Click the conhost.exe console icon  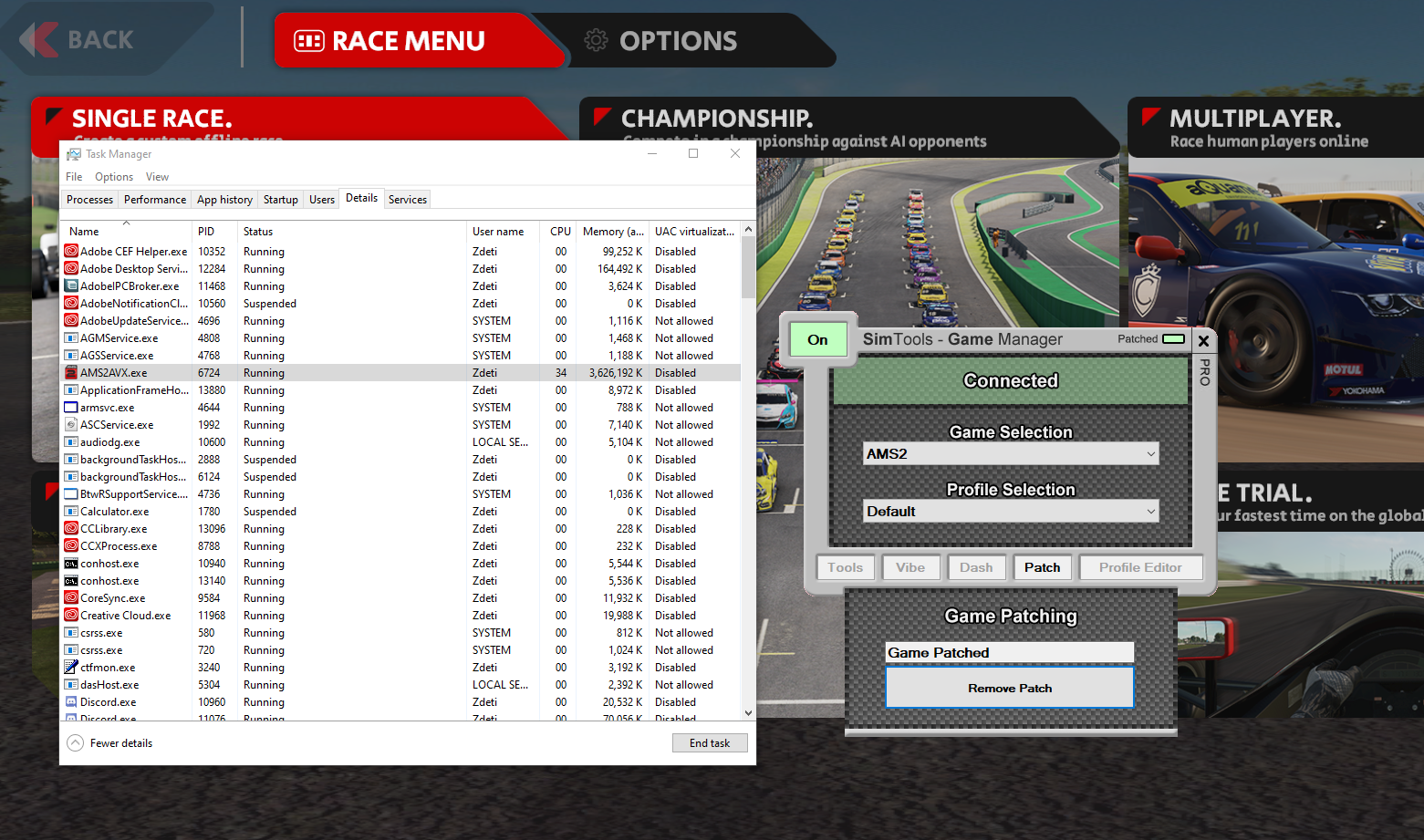[71, 564]
